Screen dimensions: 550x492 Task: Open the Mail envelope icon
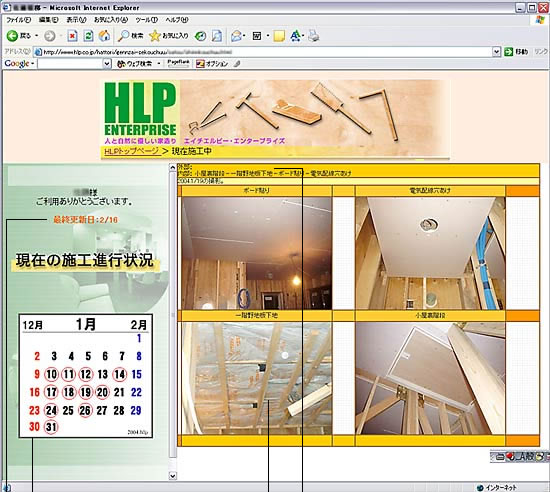tap(237, 36)
